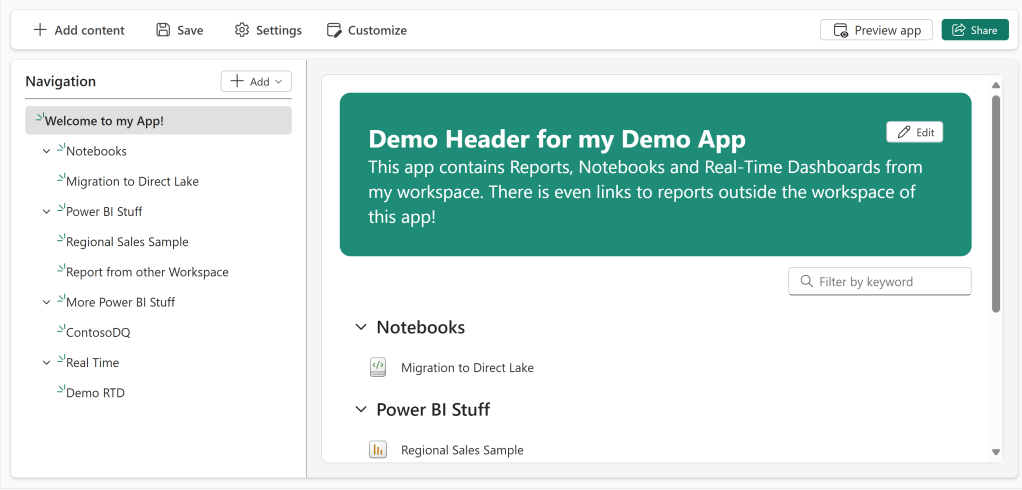Click the magnifier icon in filter box
The height and width of the screenshot is (490, 1022).
pos(806,281)
